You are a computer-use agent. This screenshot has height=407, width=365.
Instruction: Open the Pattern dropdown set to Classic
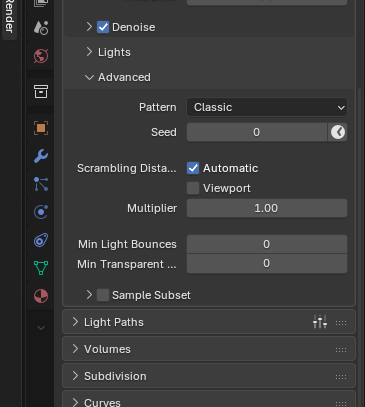pos(267,107)
